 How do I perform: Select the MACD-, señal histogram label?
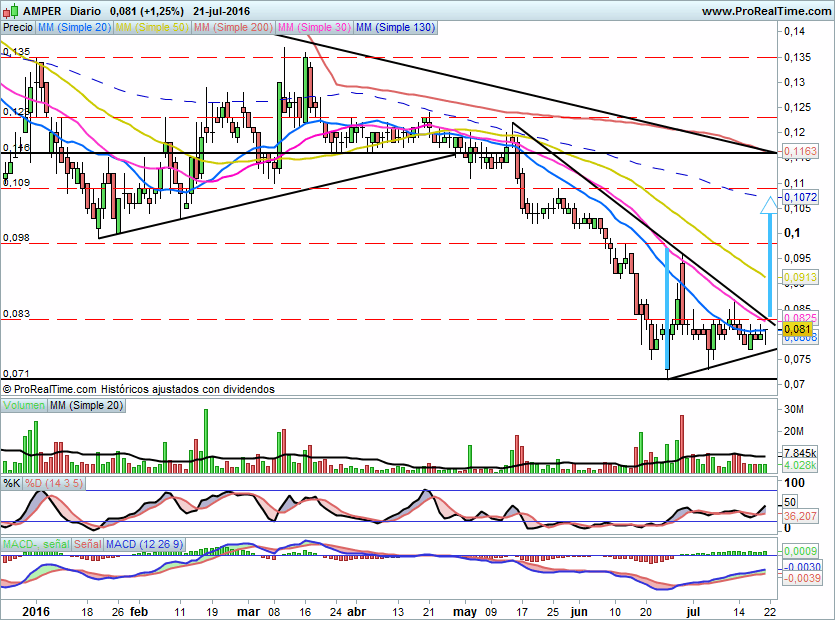[x=36, y=544]
